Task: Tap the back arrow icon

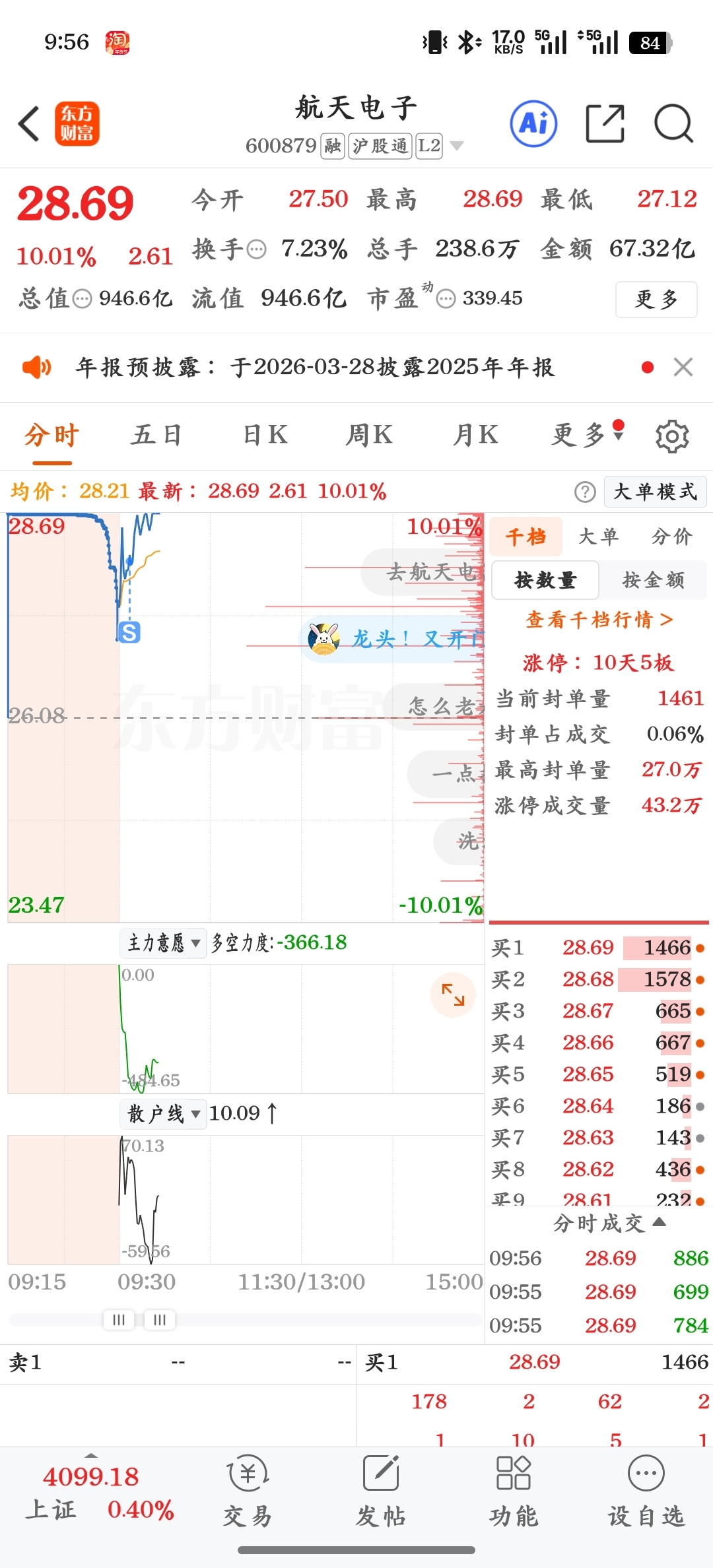Action: 29,123
